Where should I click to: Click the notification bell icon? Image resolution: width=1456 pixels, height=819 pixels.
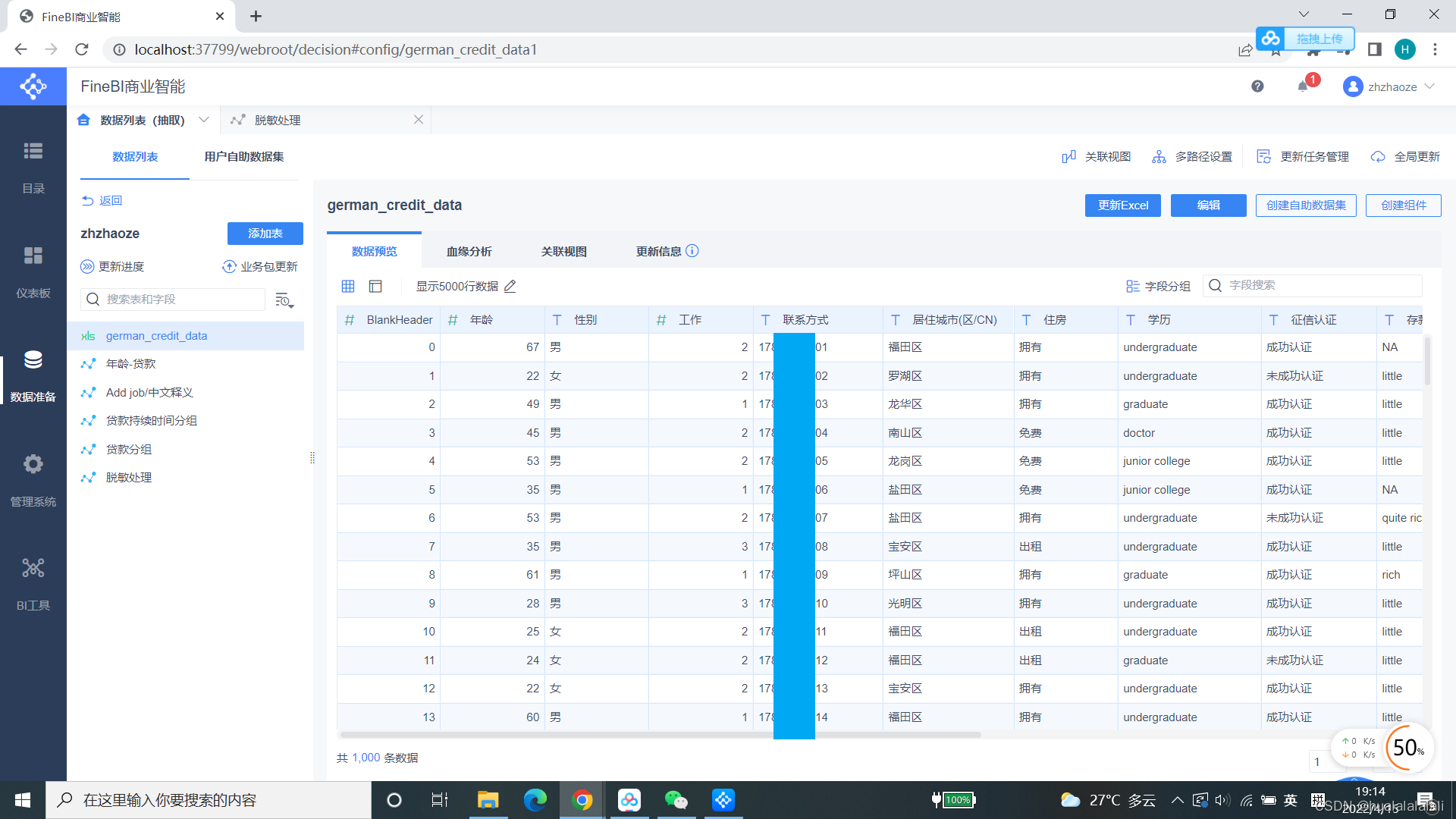[1302, 86]
